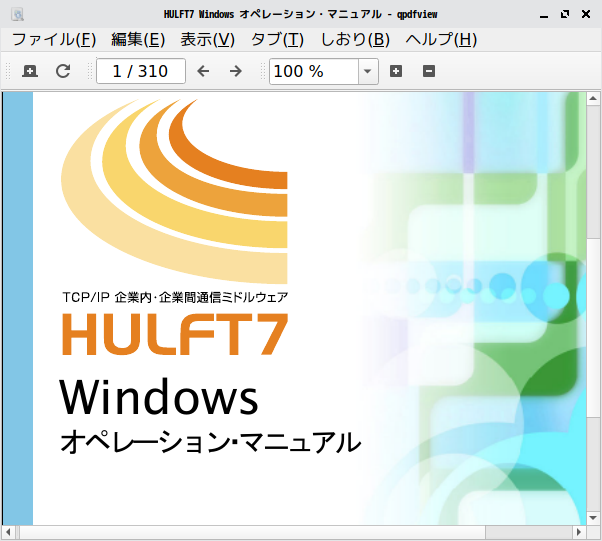Open the しおり(B) menu

(355, 40)
